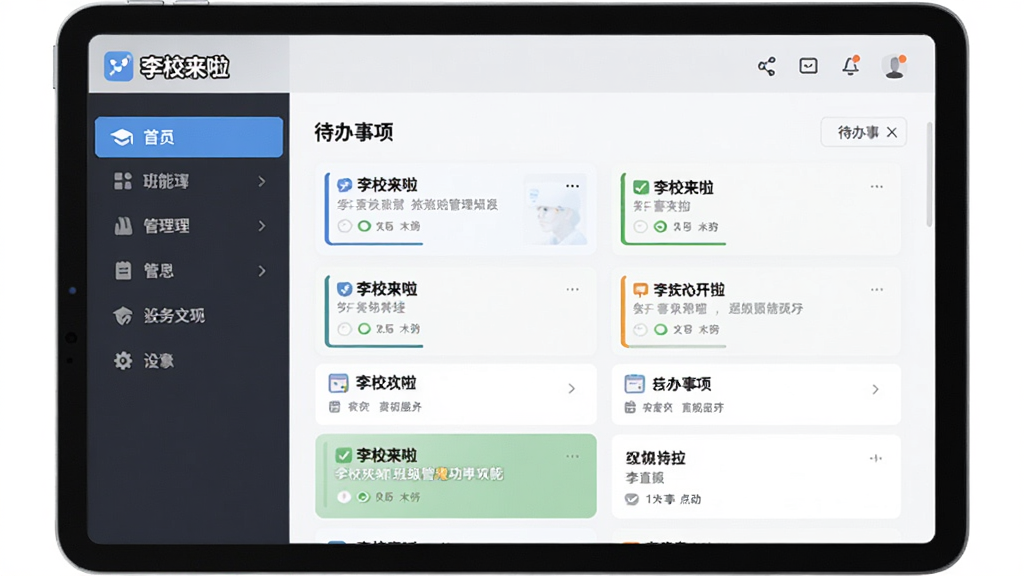The height and width of the screenshot is (576, 1024).
Task: Click small icon under 茲办事项 title
Action: click(630, 408)
